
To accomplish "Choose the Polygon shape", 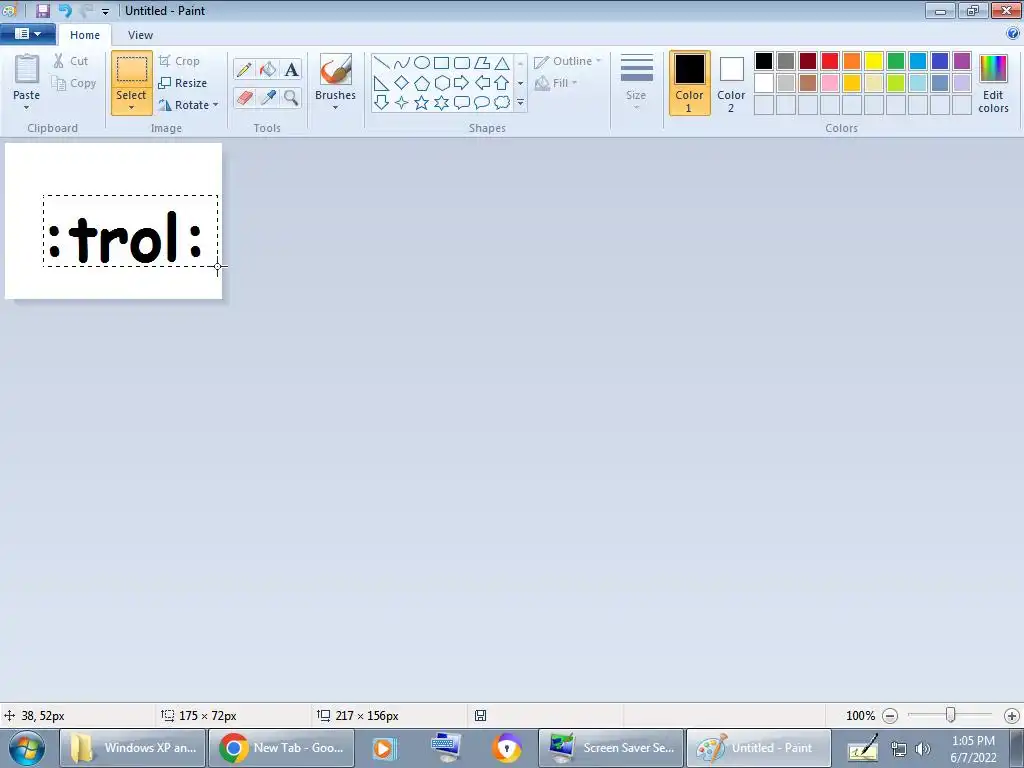I will point(482,63).
